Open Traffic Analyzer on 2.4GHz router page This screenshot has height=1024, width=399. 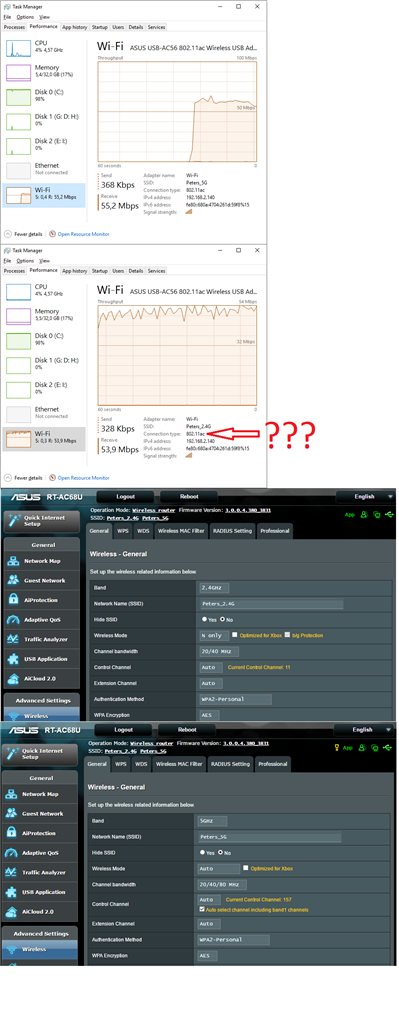pos(40,639)
